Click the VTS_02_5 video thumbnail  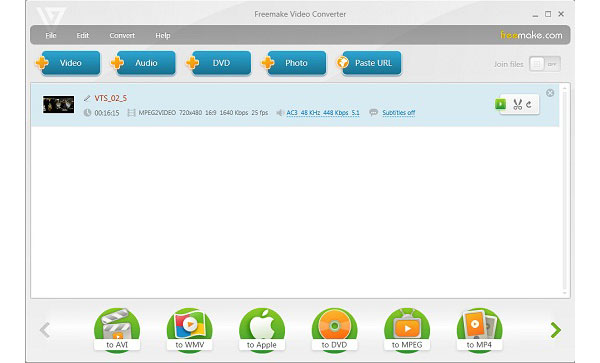tap(59, 104)
